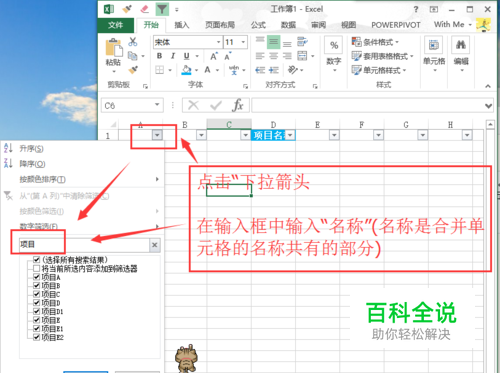This screenshot has height=373, width=500.
Task: Open the font name 宋体 dropdown
Action: pyautogui.click(x=219, y=42)
